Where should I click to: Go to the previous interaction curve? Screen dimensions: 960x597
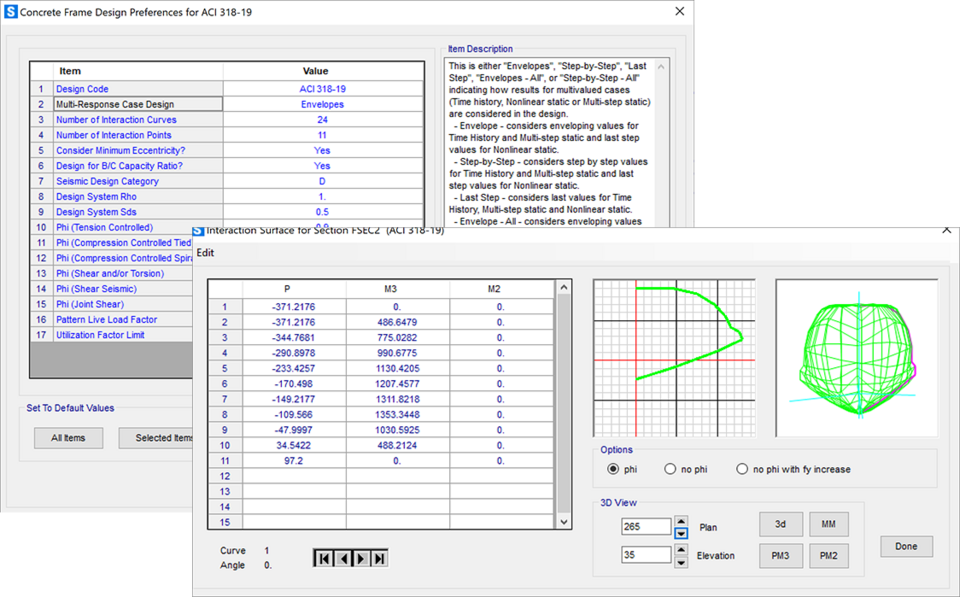point(341,558)
